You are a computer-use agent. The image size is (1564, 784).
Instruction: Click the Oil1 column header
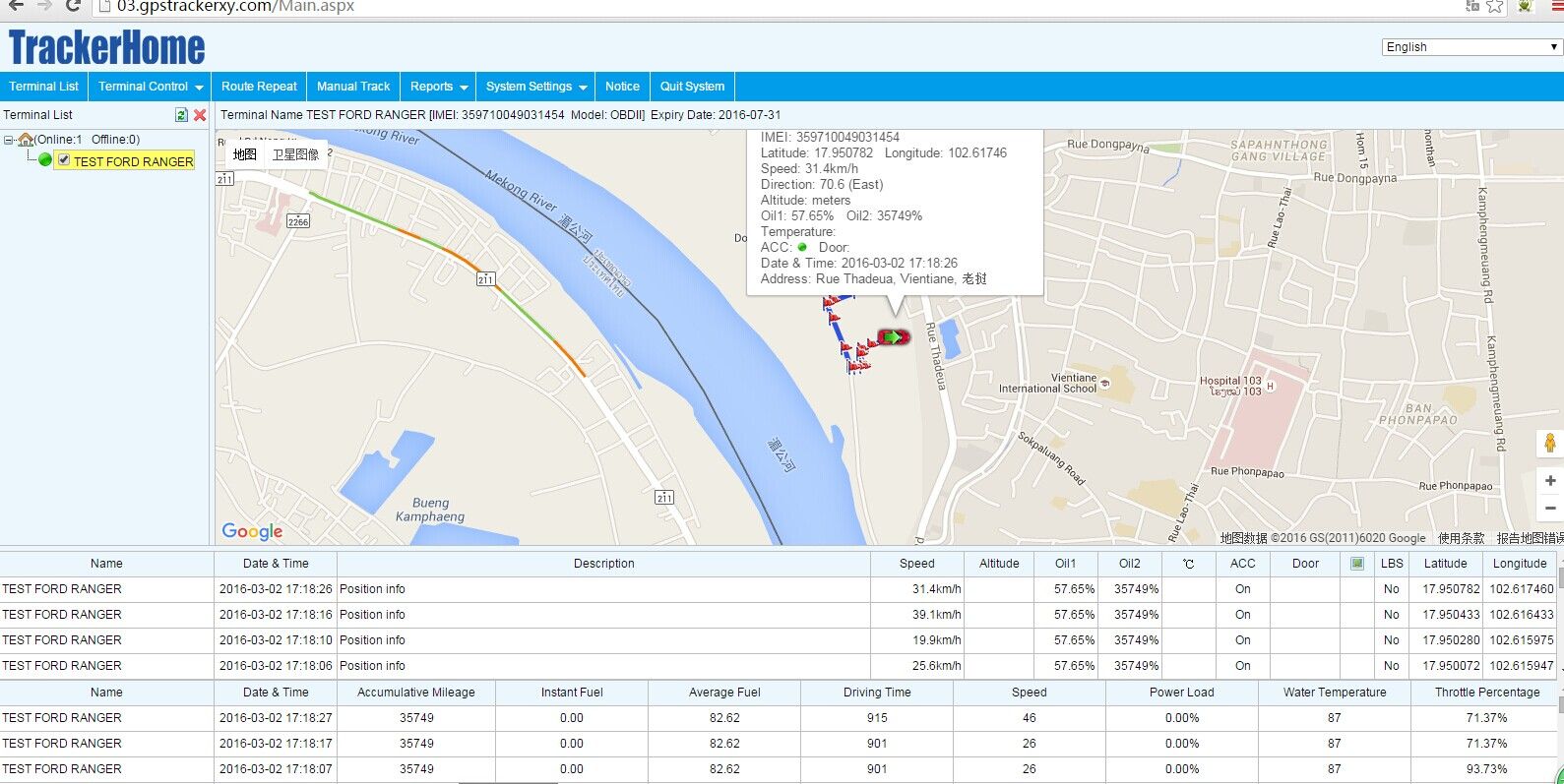[x=1065, y=564]
